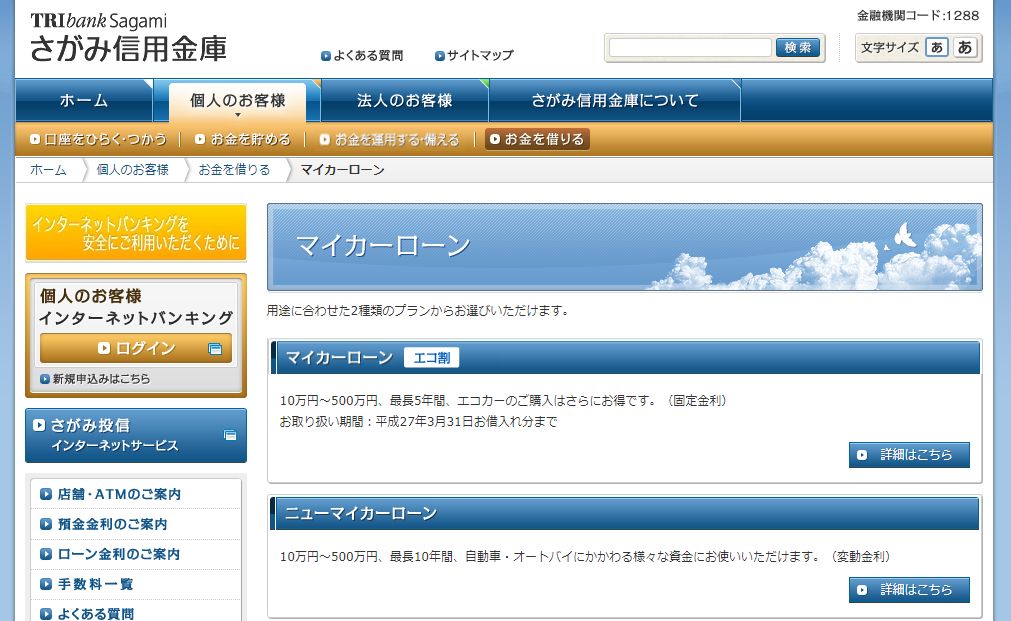Click arrow icon on お金を貯める submenu
This screenshot has height=621, width=1011.
click(200, 139)
